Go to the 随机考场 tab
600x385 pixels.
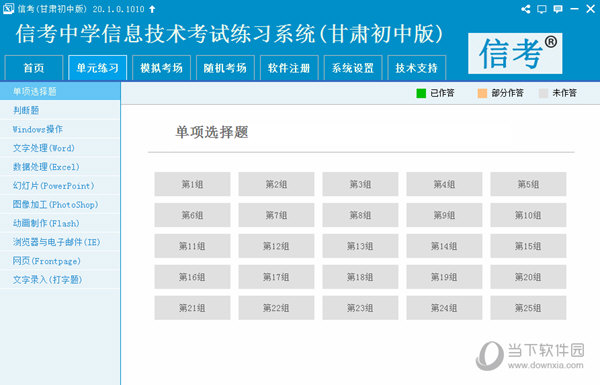pyautogui.click(x=225, y=68)
